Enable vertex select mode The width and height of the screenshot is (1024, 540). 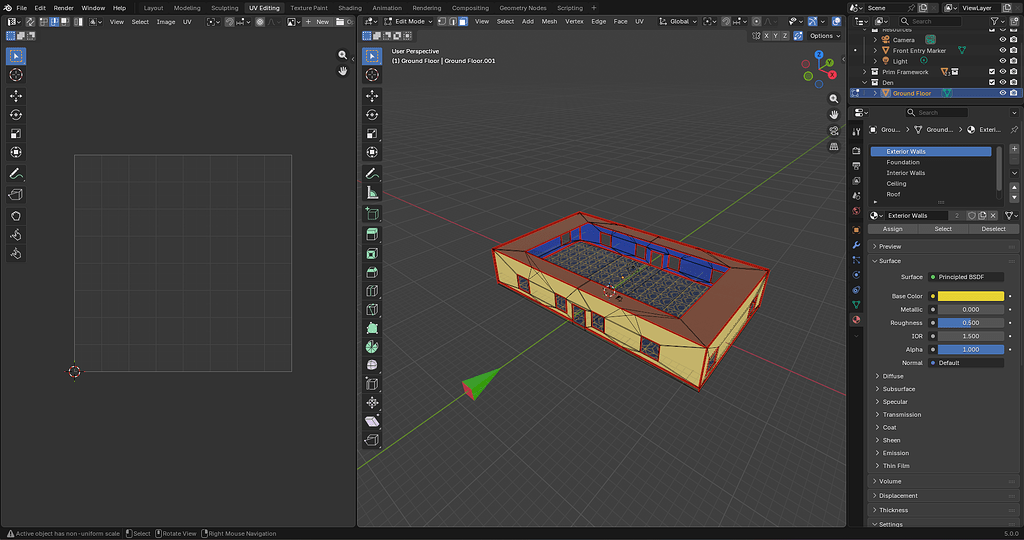[442, 22]
